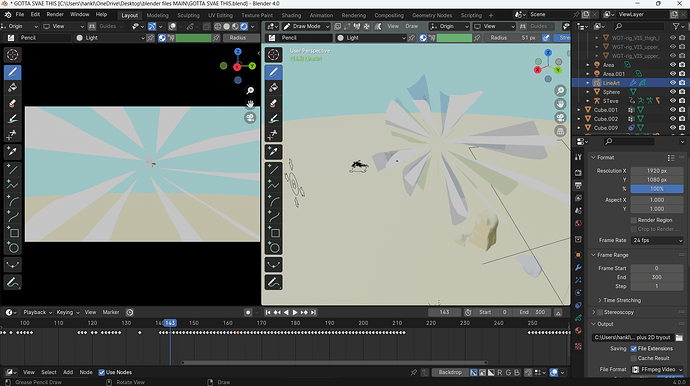Select the Tint tool in camera-view viewport toolbar

(x=12, y=119)
